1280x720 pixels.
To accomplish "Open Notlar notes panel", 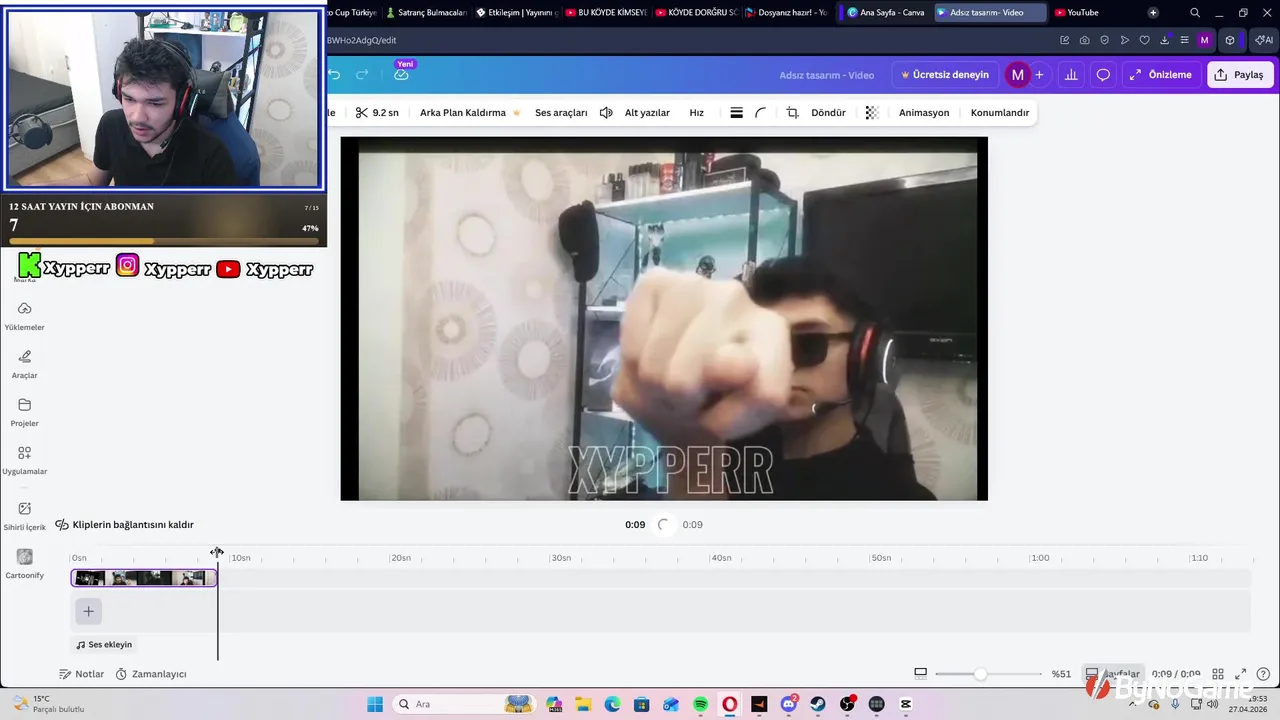I will coord(81,674).
